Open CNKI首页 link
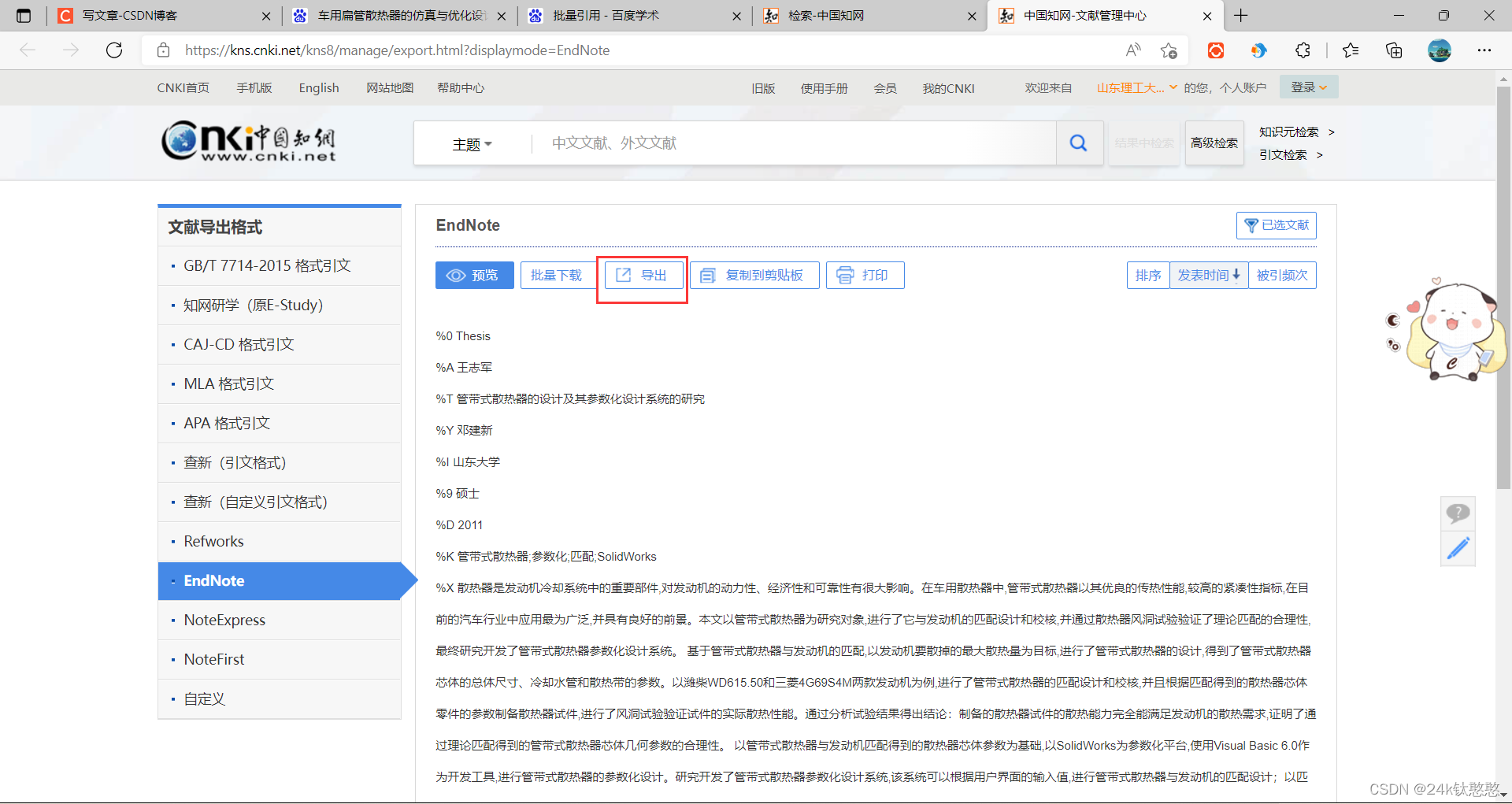 click(183, 87)
